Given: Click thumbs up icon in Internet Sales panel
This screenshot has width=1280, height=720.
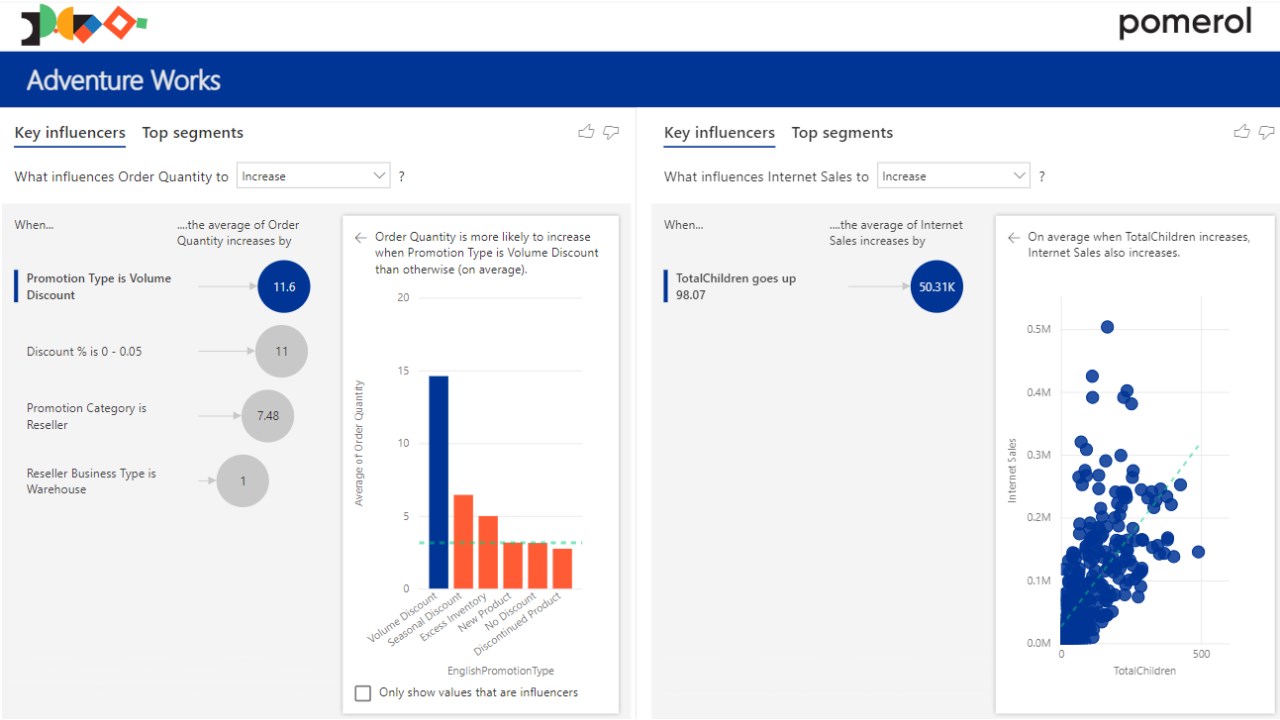Looking at the screenshot, I should click(1242, 132).
